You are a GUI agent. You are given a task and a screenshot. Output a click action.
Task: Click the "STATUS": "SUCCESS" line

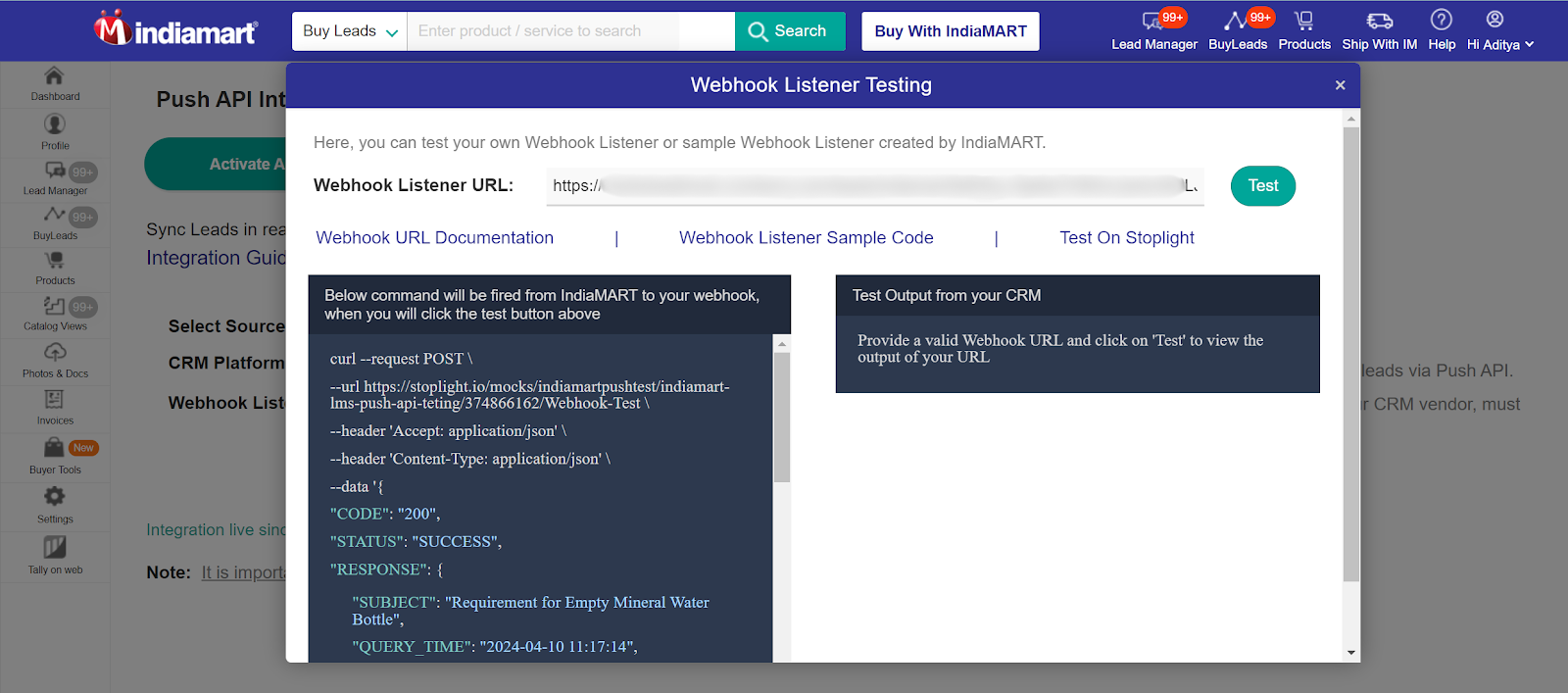(x=416, y=541)
